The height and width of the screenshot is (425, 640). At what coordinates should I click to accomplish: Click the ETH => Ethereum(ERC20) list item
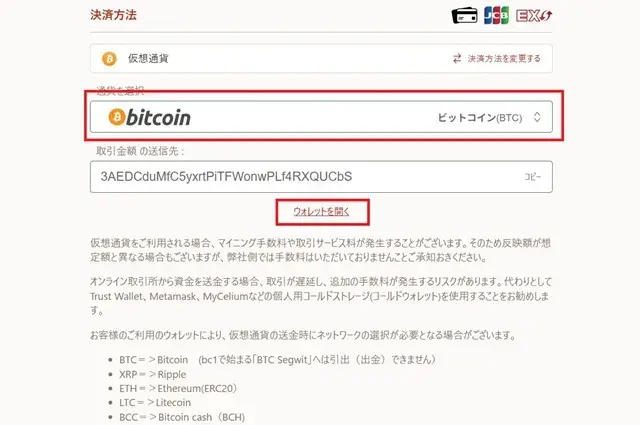[x=178, y=388]
